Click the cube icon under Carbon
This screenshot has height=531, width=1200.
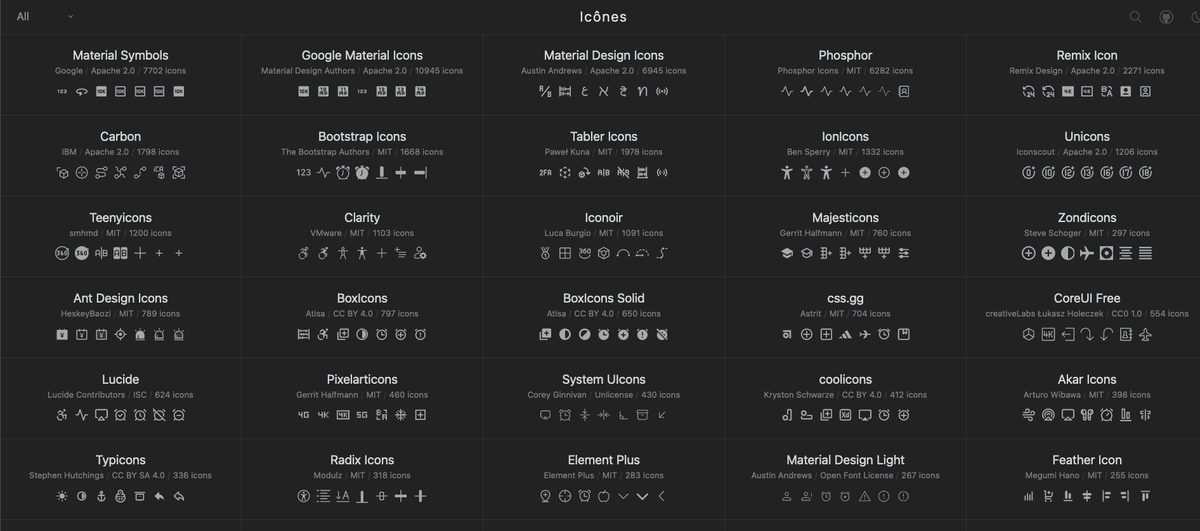[62, 173]
